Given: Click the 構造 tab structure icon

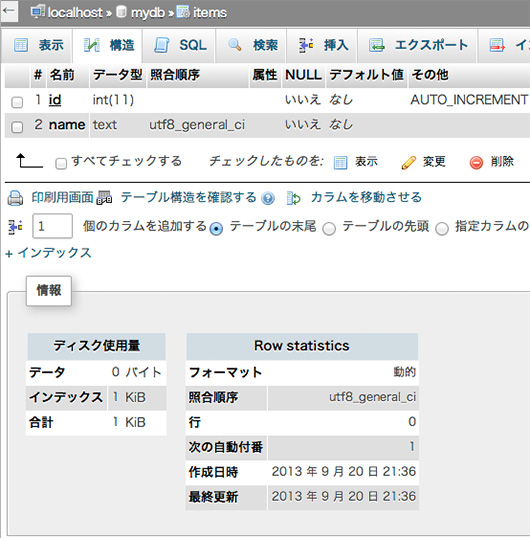Looking at the screenshot, I should pos(92,45).
